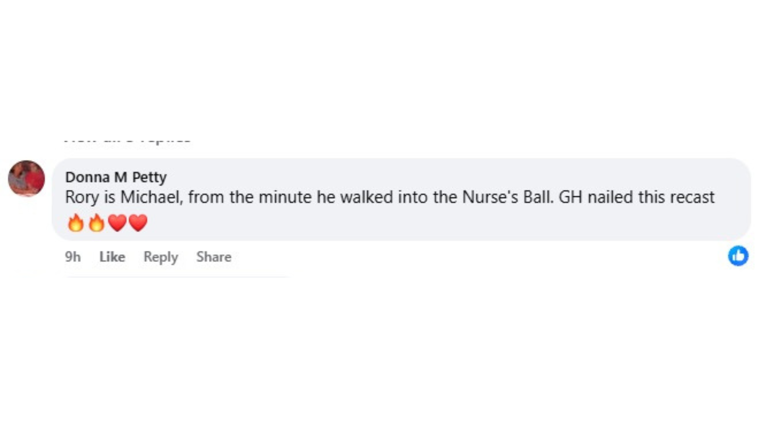Click "GH" in the comment text
Image resolution: width=768 pixels, height=432 pixels.
coord(570,198)
